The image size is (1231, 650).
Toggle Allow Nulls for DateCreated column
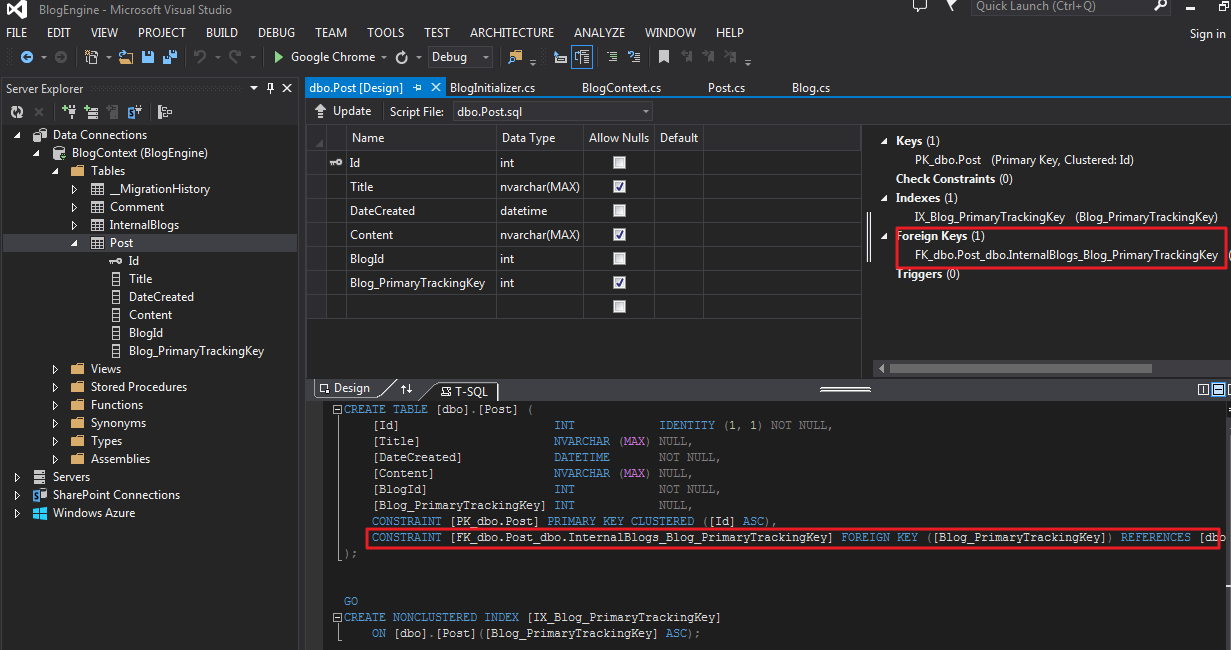pyautogui.click(x=619, y=210)
